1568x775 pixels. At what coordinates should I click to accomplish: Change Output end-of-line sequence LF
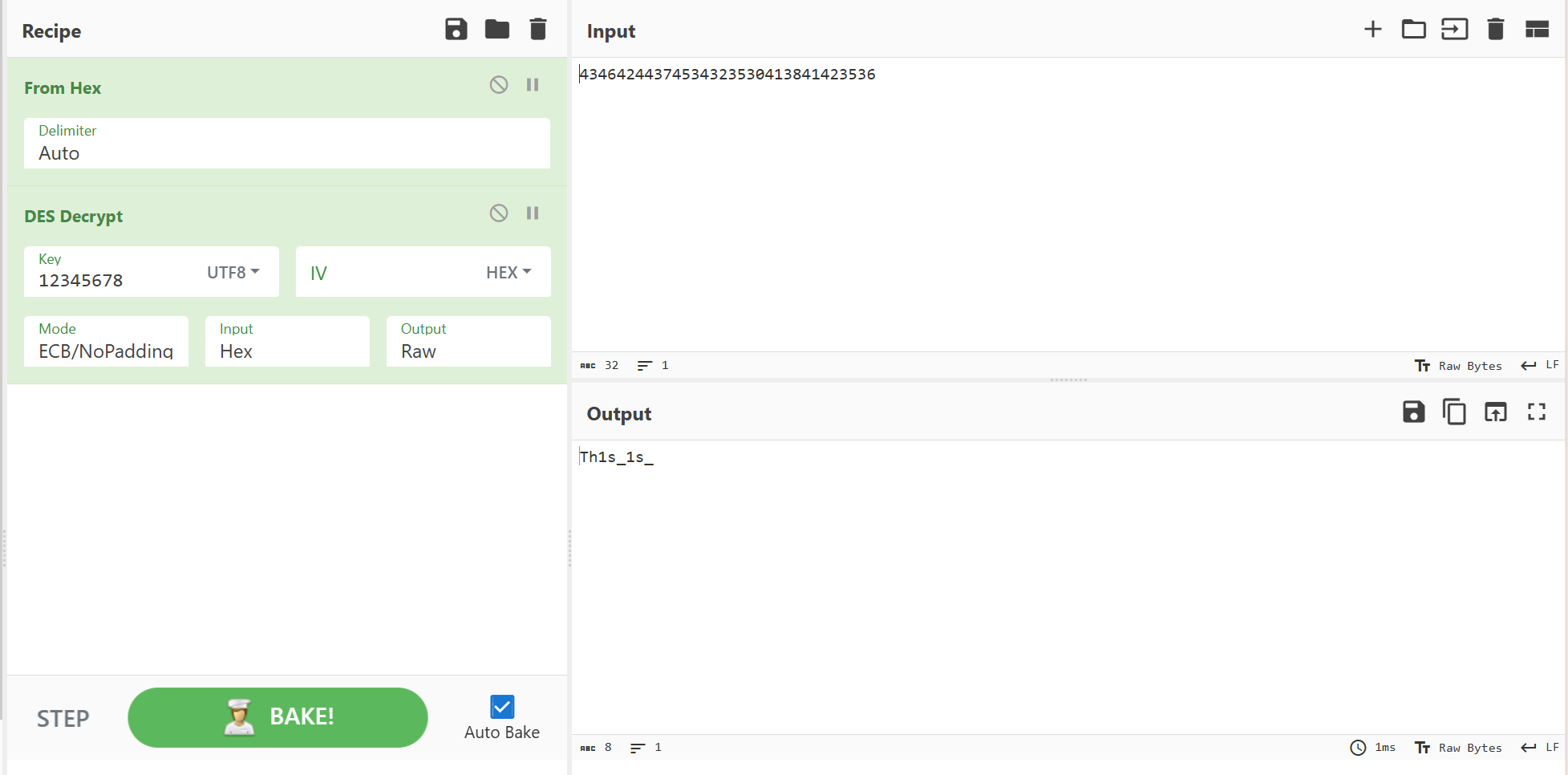coord(1540,748)
